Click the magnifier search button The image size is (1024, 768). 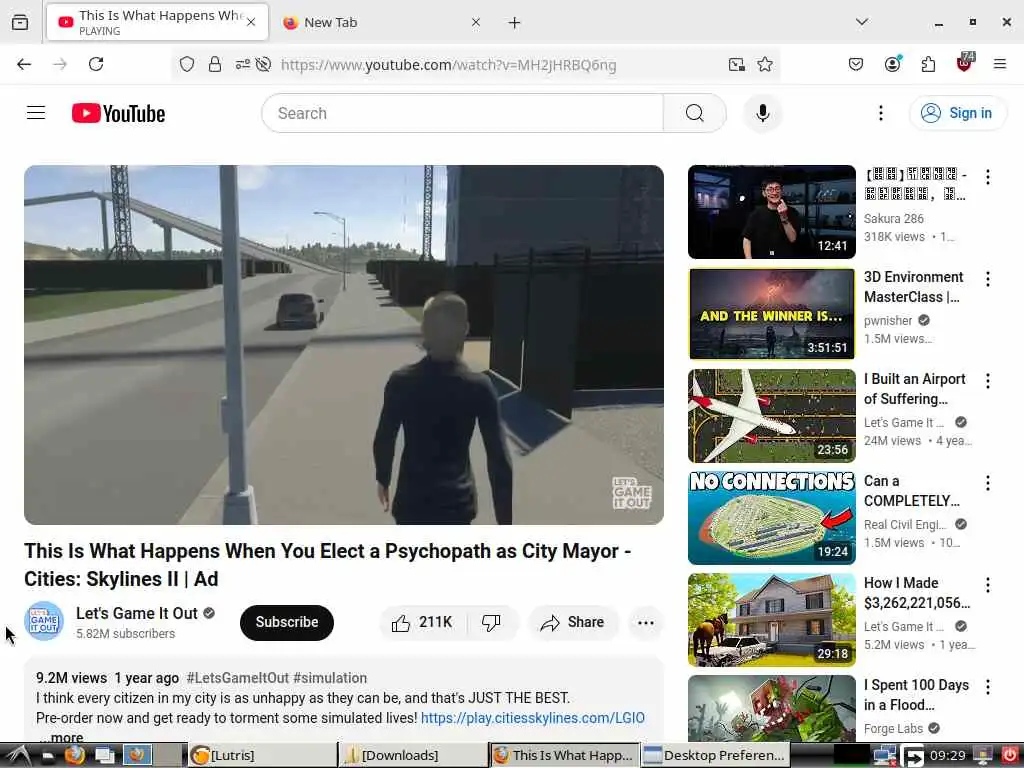[x=694, y=113]
